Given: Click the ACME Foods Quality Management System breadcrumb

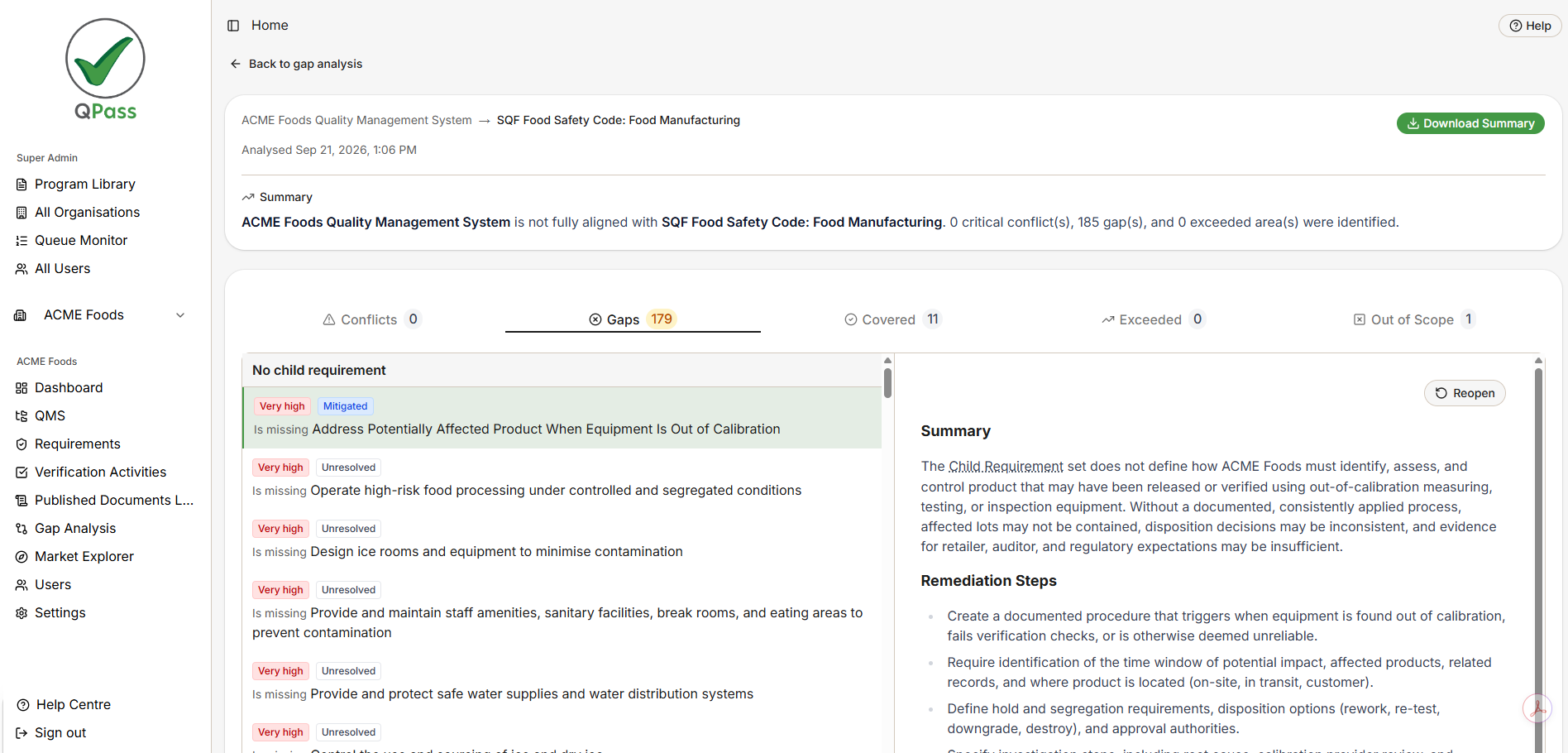Looking at the screenshot, I should (x=356, y=120).
